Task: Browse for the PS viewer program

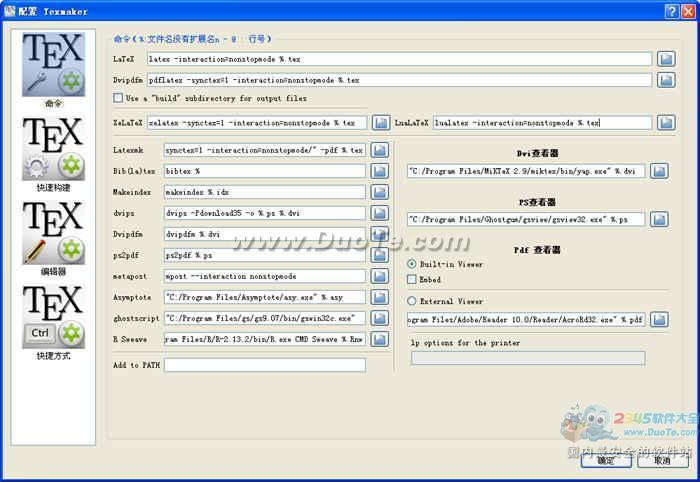Action: click(659, 219)
